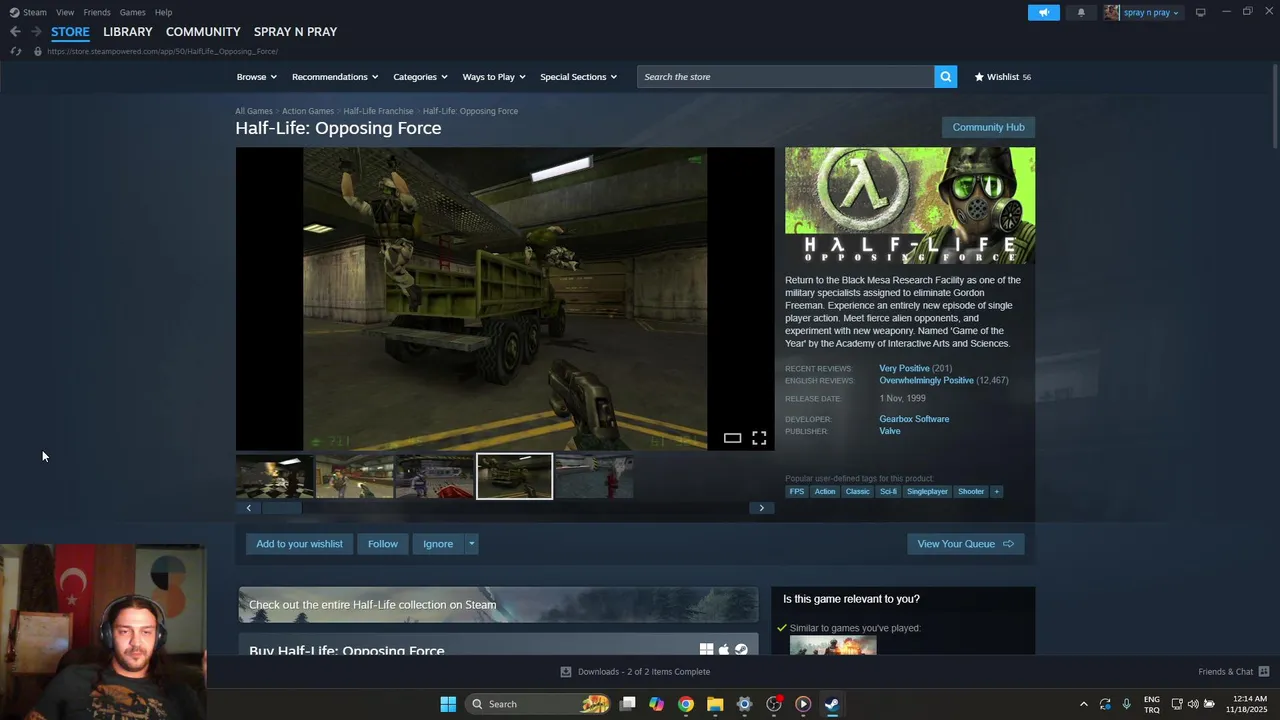Open Friends & Chat in bottom corner
Image resolution: width=1280 pixels, height=720 pixels.
pyautogui.click(x=1233, y=672)
